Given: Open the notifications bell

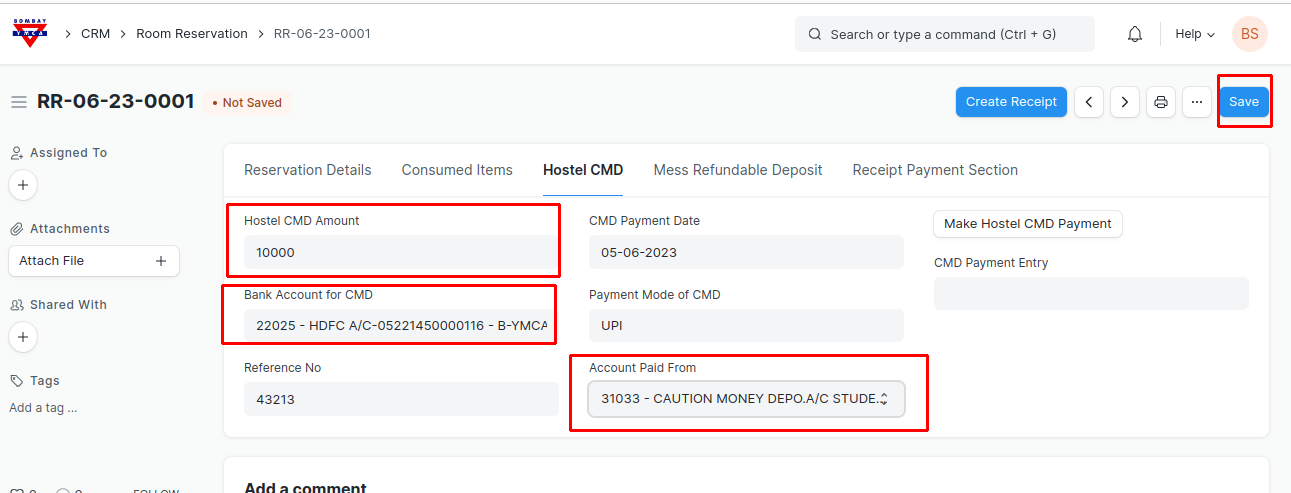Looking at the screenshot, I should pos(1134,34).
